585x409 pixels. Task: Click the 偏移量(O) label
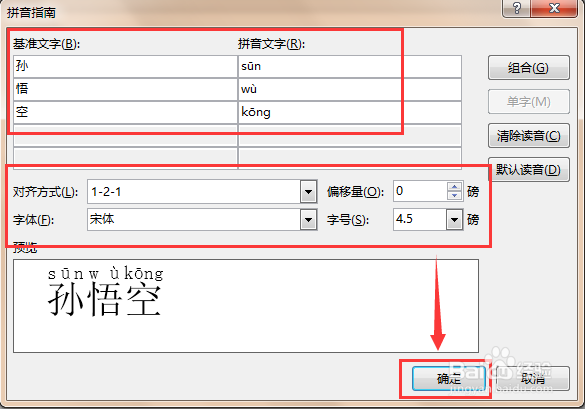tap(355, 192)
